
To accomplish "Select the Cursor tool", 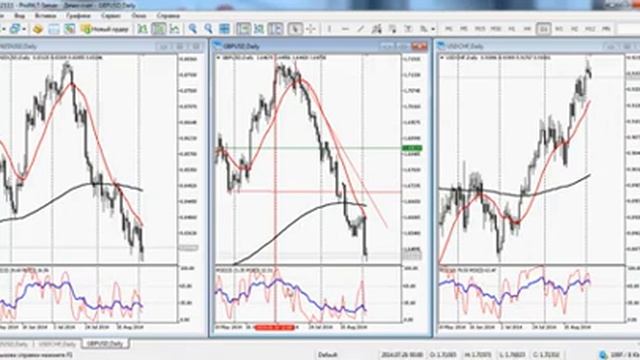I will pos(295,29).
